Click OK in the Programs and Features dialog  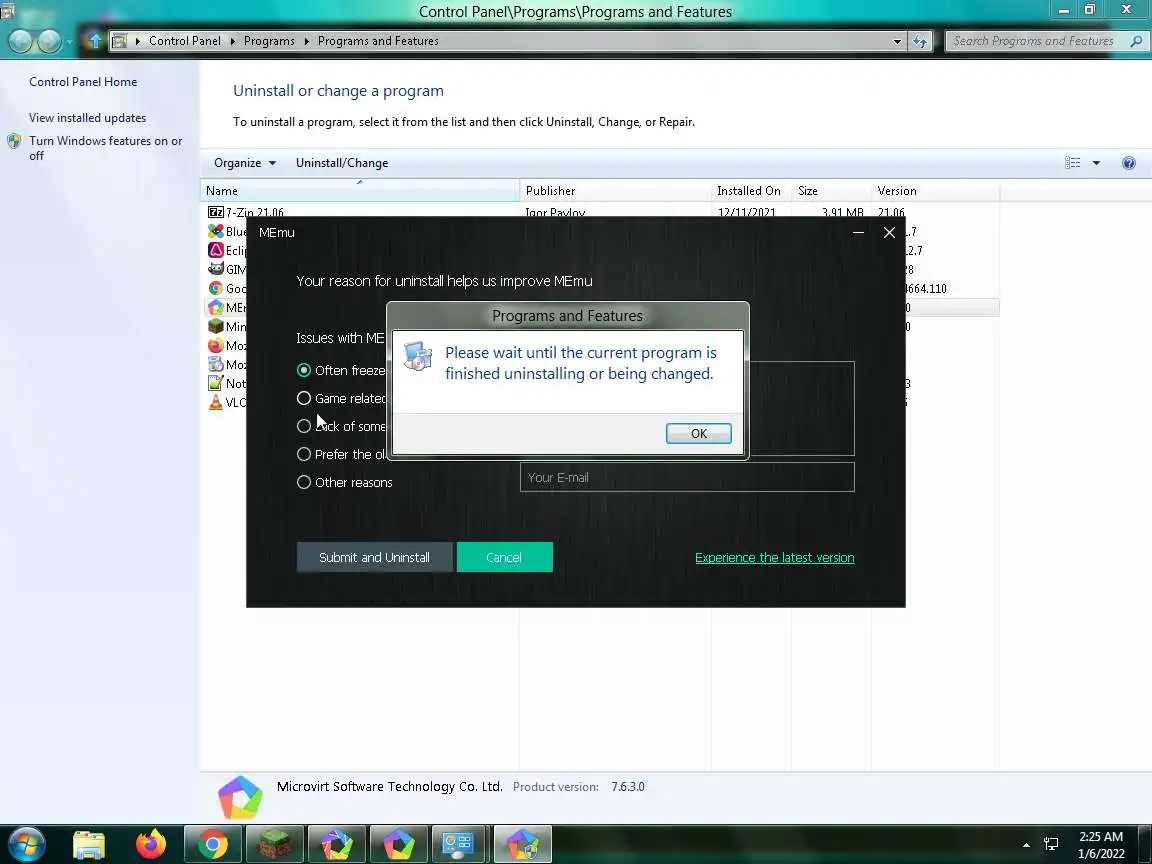click(x=698, y=433)
